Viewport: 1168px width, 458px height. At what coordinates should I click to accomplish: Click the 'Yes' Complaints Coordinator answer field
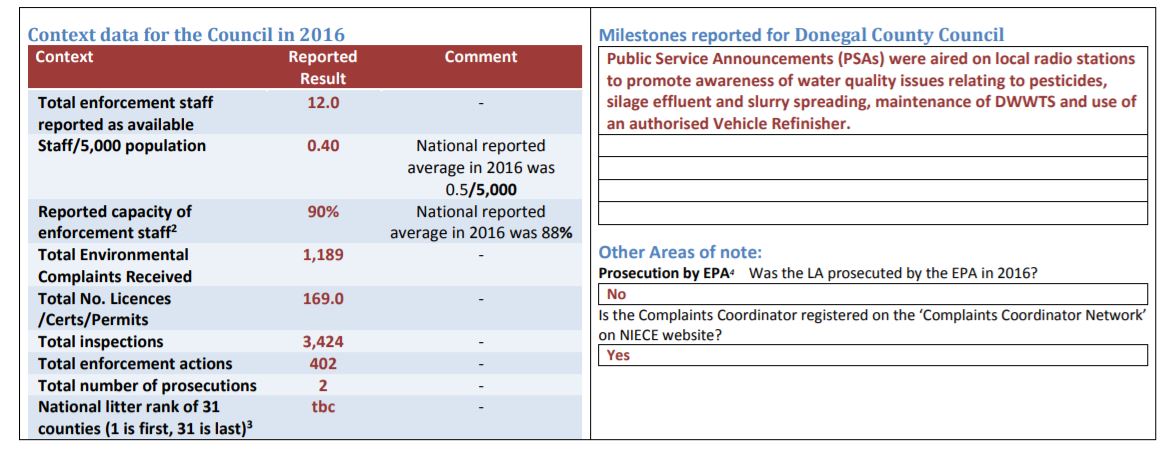point(872,355)
